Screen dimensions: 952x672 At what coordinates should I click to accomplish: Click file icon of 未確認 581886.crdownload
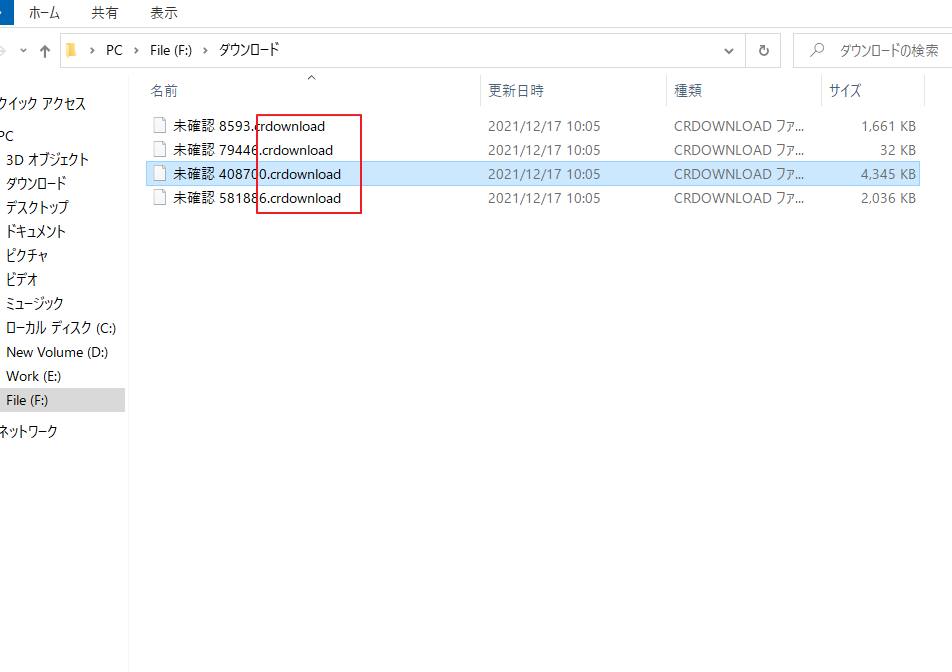click(159, 198)
